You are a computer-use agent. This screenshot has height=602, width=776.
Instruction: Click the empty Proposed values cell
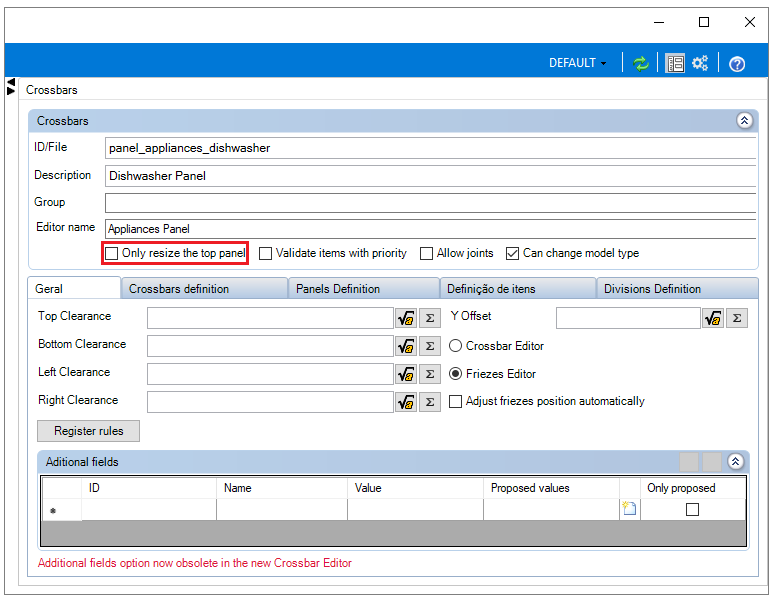tap(551, 509)
